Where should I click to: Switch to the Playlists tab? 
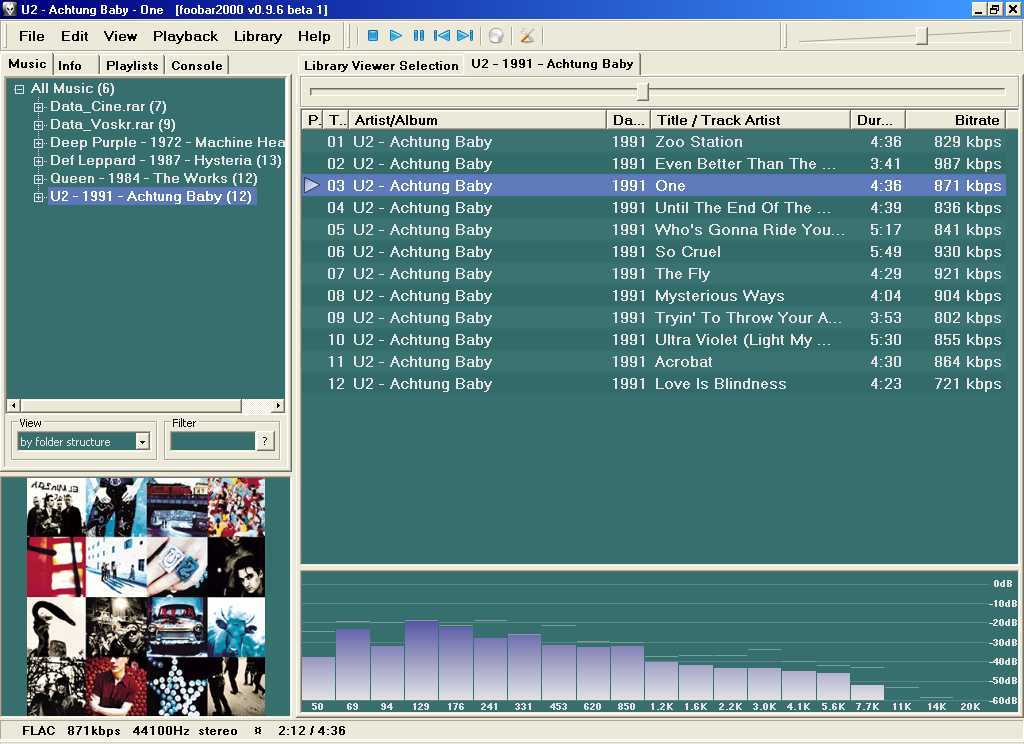tap(132, 65)
